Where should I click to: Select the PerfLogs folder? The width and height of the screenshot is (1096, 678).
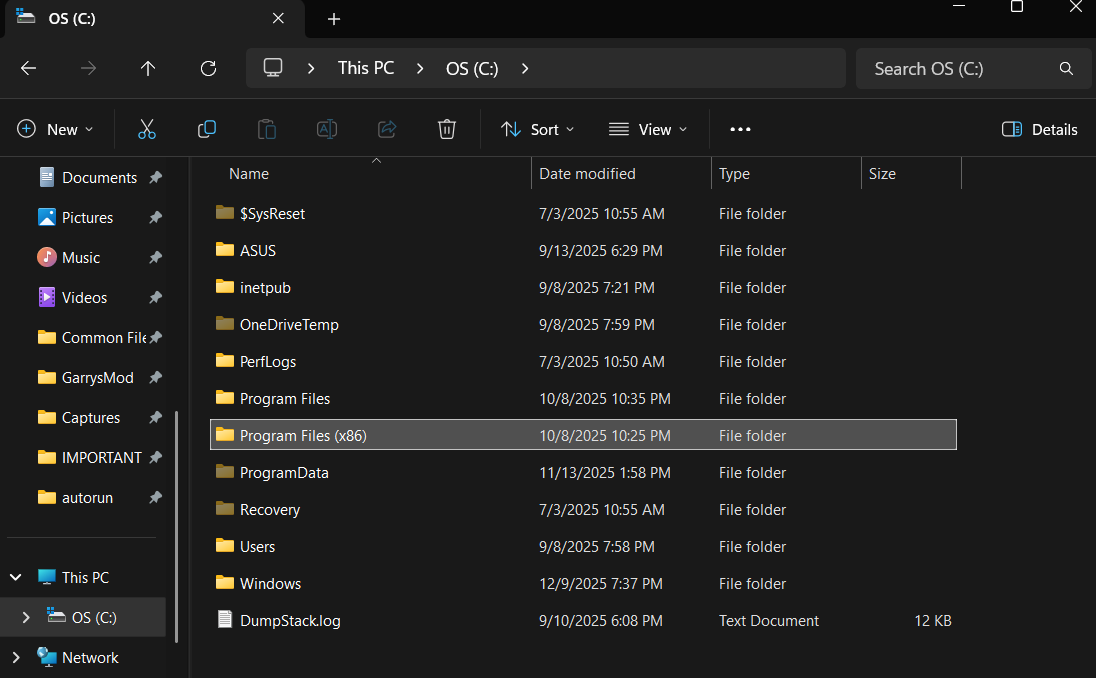pos(268,362)
